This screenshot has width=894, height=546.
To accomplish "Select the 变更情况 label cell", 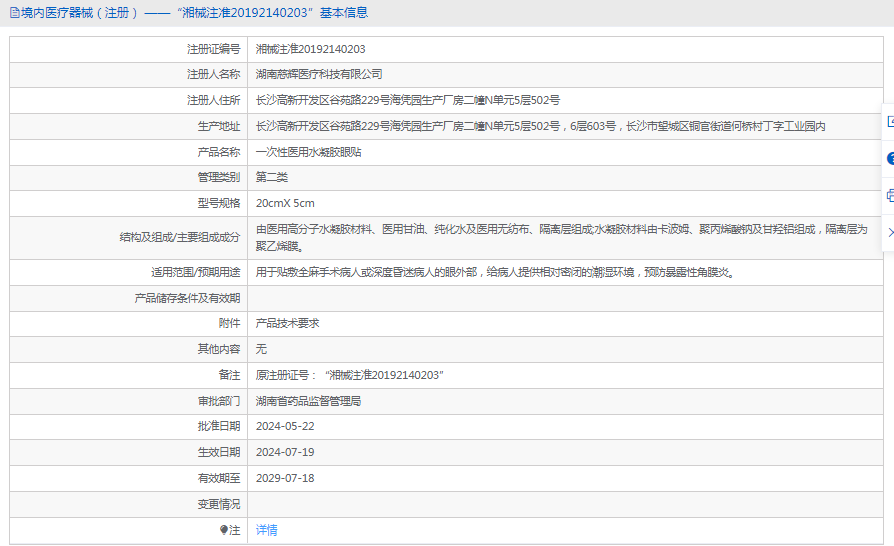I will pyautogui.click(x=128, y=504).
